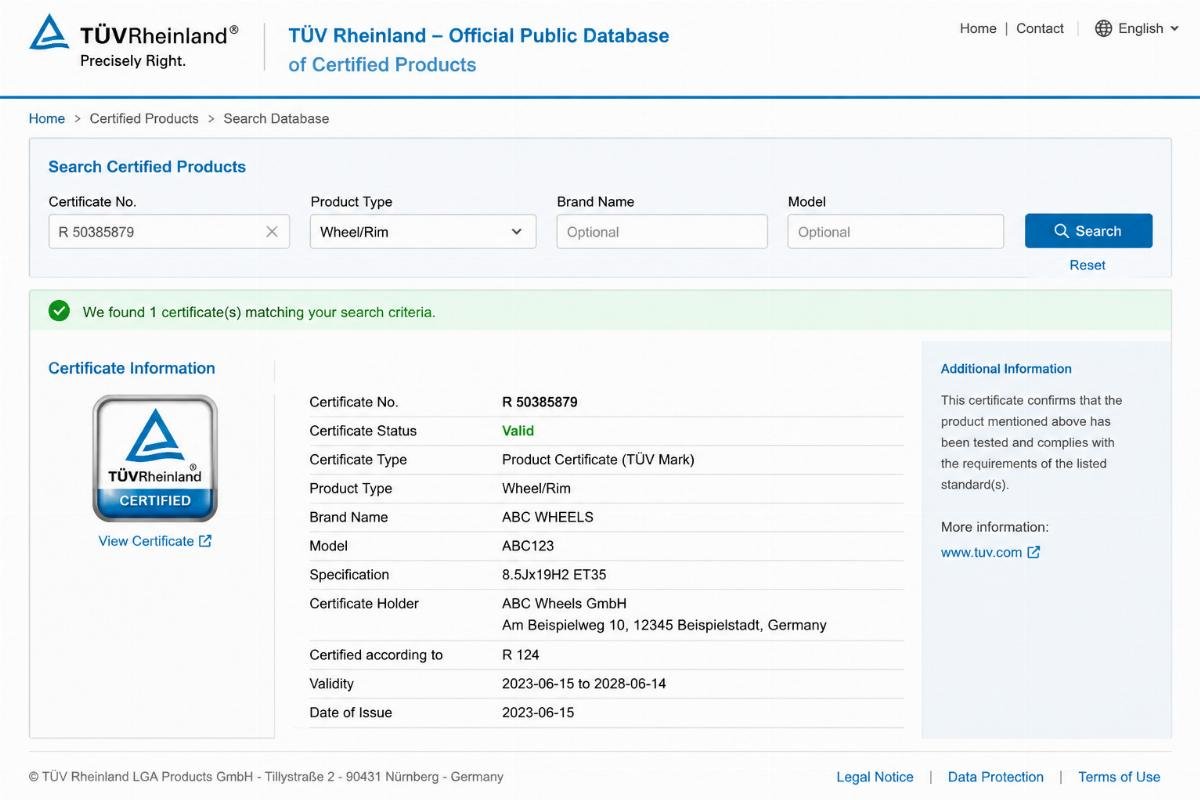This screenshot has width=1200, height=800.
Task: Focus the Model input field
Action: (895, 232)
